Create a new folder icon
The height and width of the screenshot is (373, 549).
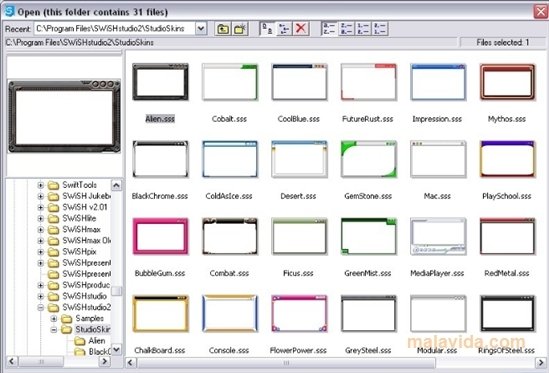tap(240, 29)
